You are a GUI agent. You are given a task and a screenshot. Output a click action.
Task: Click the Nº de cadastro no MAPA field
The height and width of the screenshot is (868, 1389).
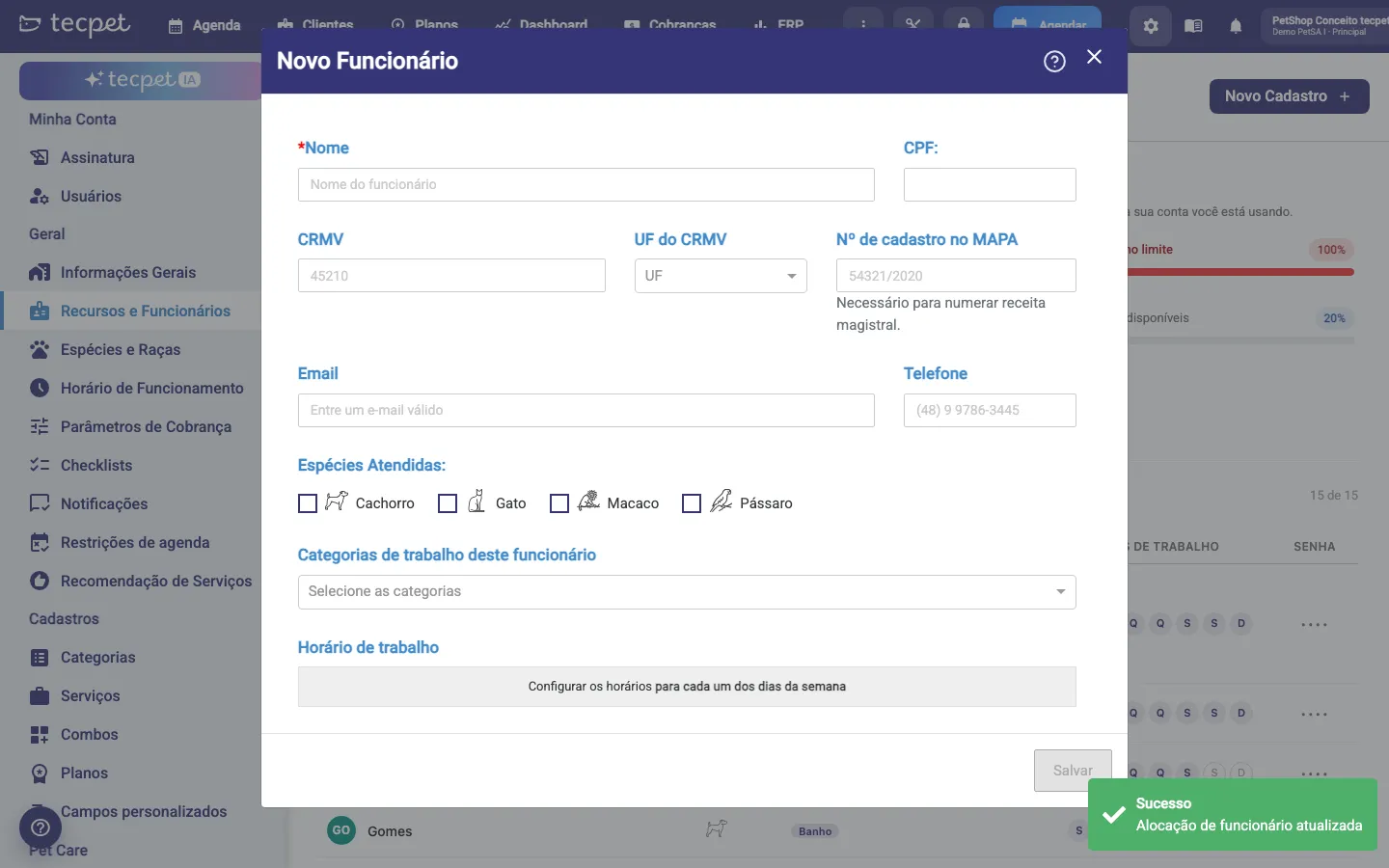click(956, 276)
